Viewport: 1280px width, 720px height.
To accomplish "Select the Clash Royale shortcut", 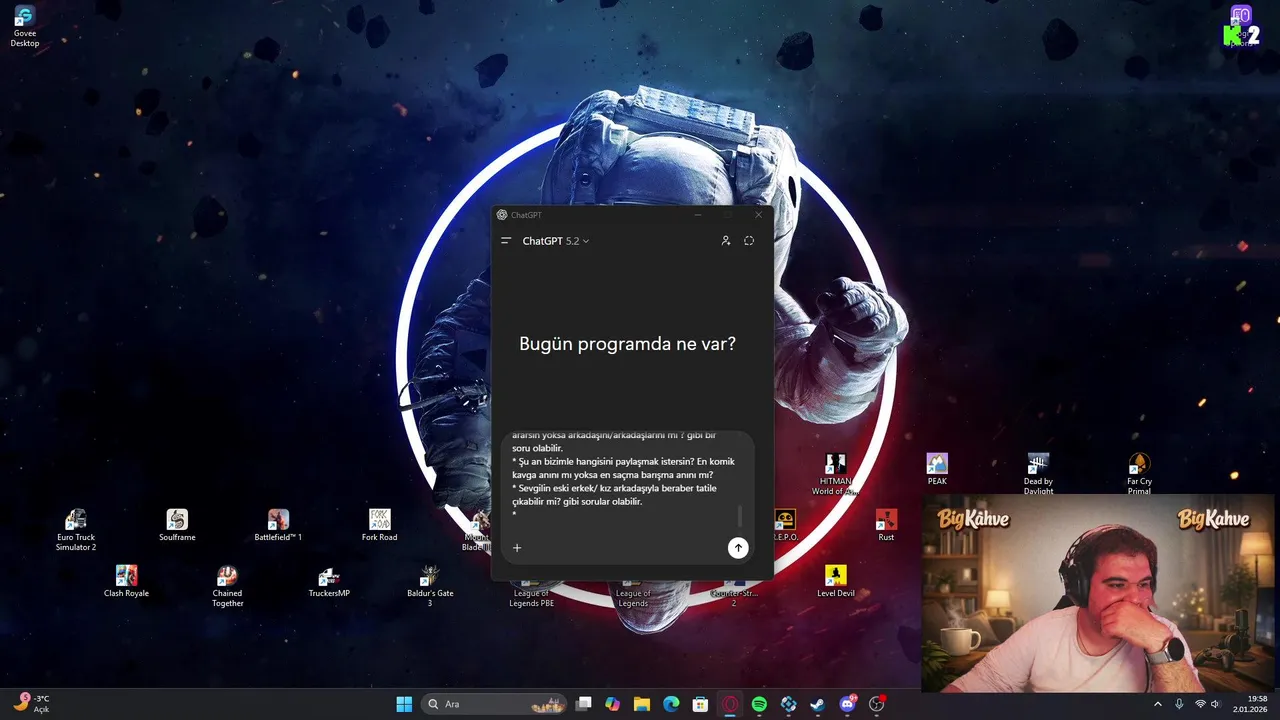I will click(x=126, y=582).
